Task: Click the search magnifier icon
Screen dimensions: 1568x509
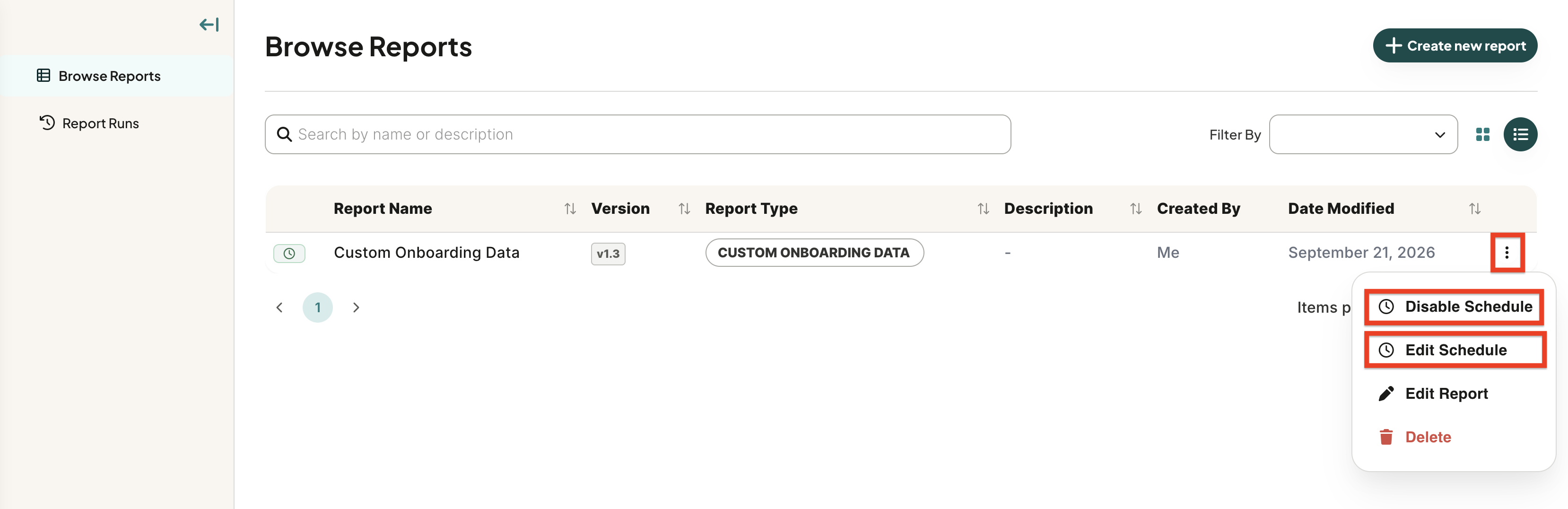Action: (284, 134)
